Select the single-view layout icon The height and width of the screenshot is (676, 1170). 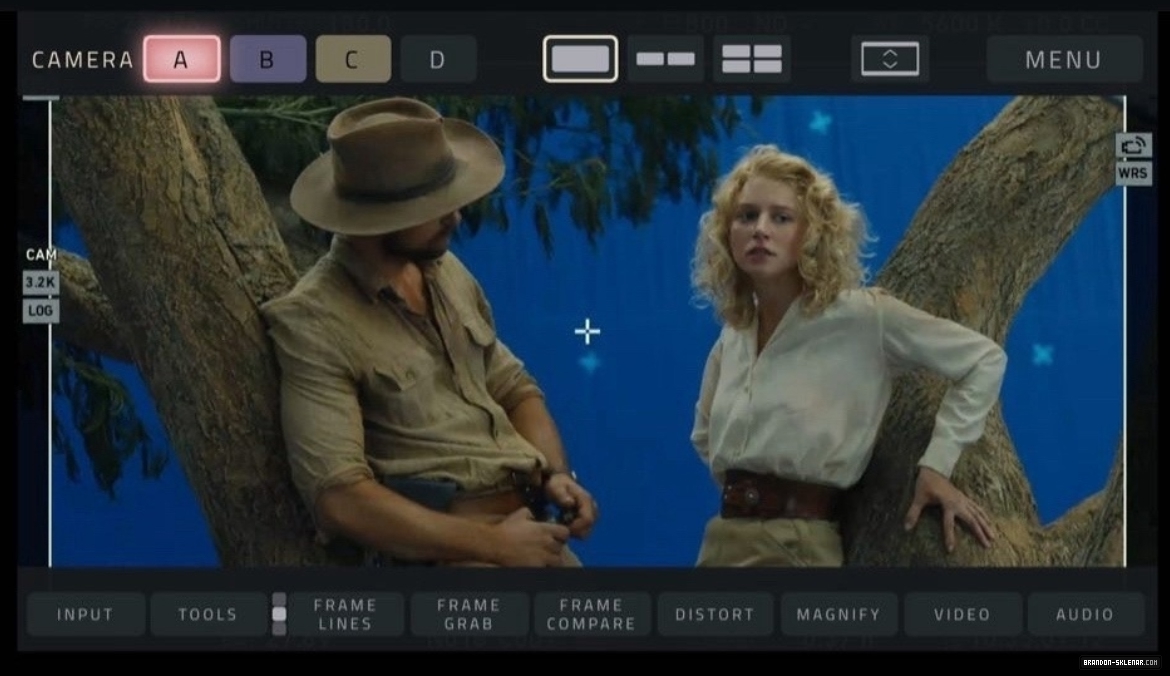pos(581,59)
